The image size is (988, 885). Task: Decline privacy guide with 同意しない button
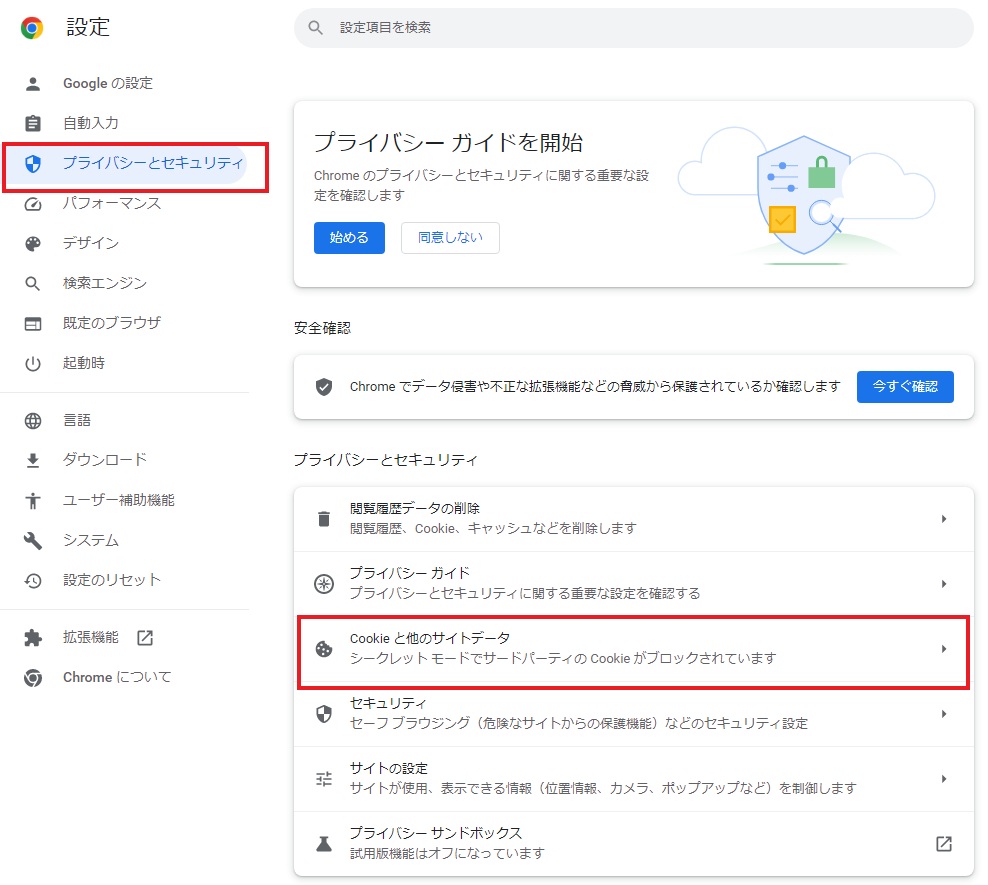451,238
